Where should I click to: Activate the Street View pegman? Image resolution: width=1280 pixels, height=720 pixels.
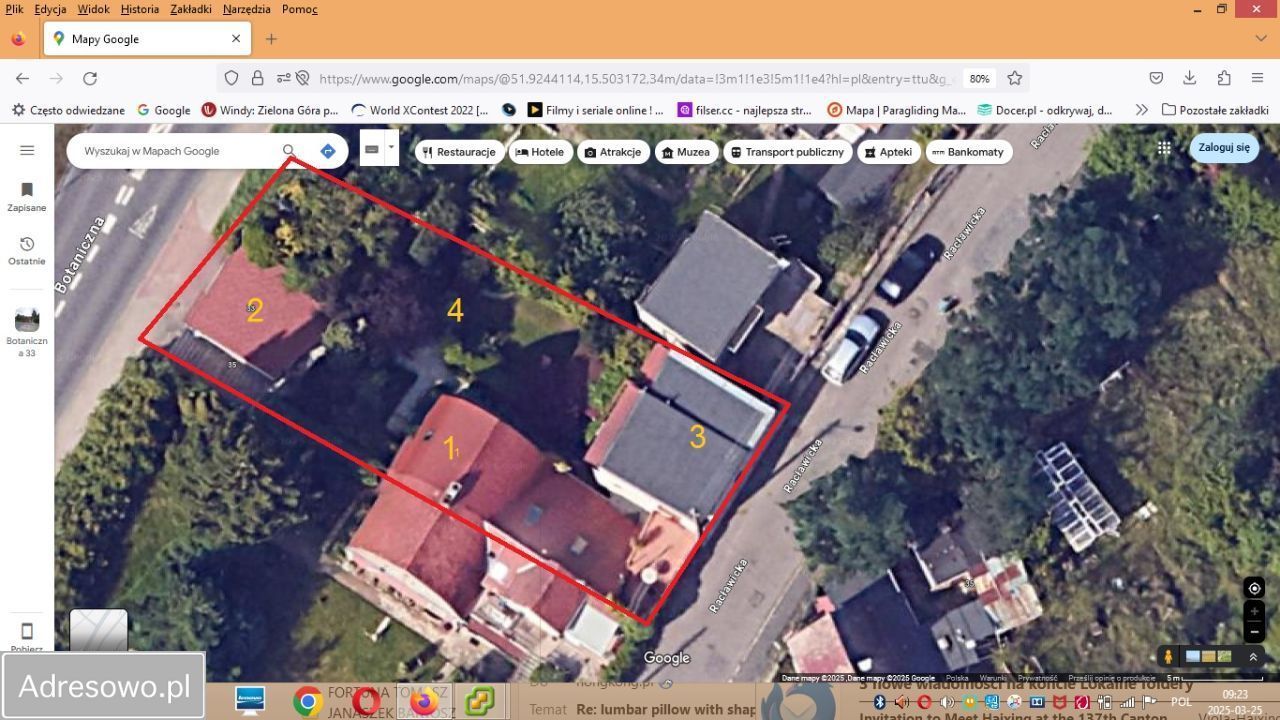click(1168, 657)
